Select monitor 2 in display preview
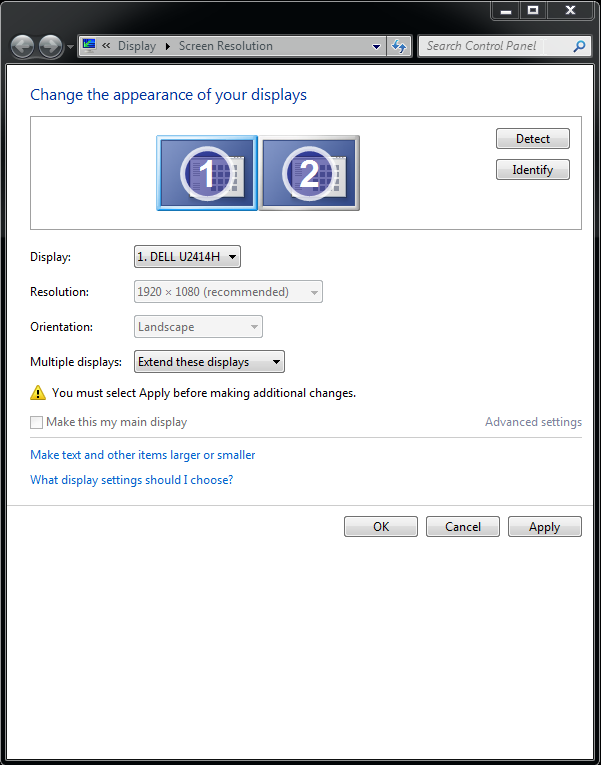The image size is (601, 765). (x=309, y=173)
